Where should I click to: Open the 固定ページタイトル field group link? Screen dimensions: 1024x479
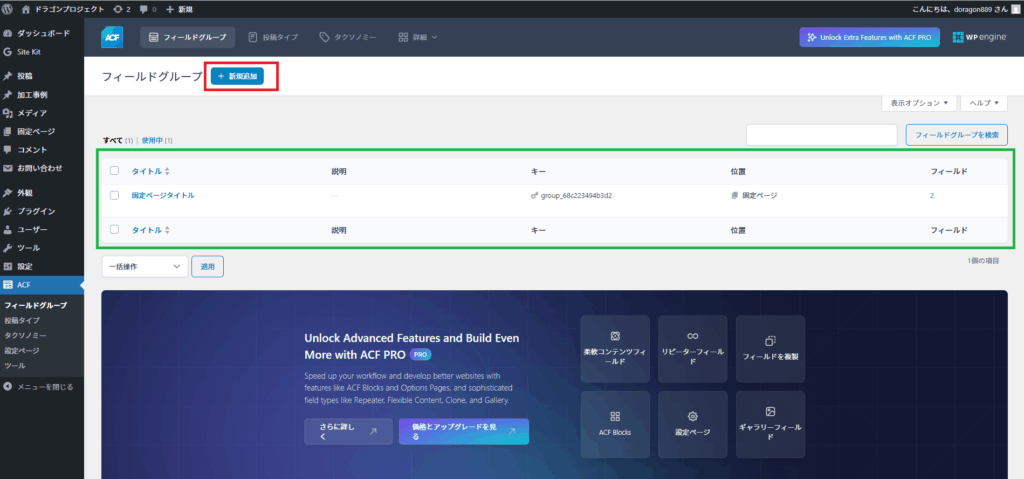163,195
